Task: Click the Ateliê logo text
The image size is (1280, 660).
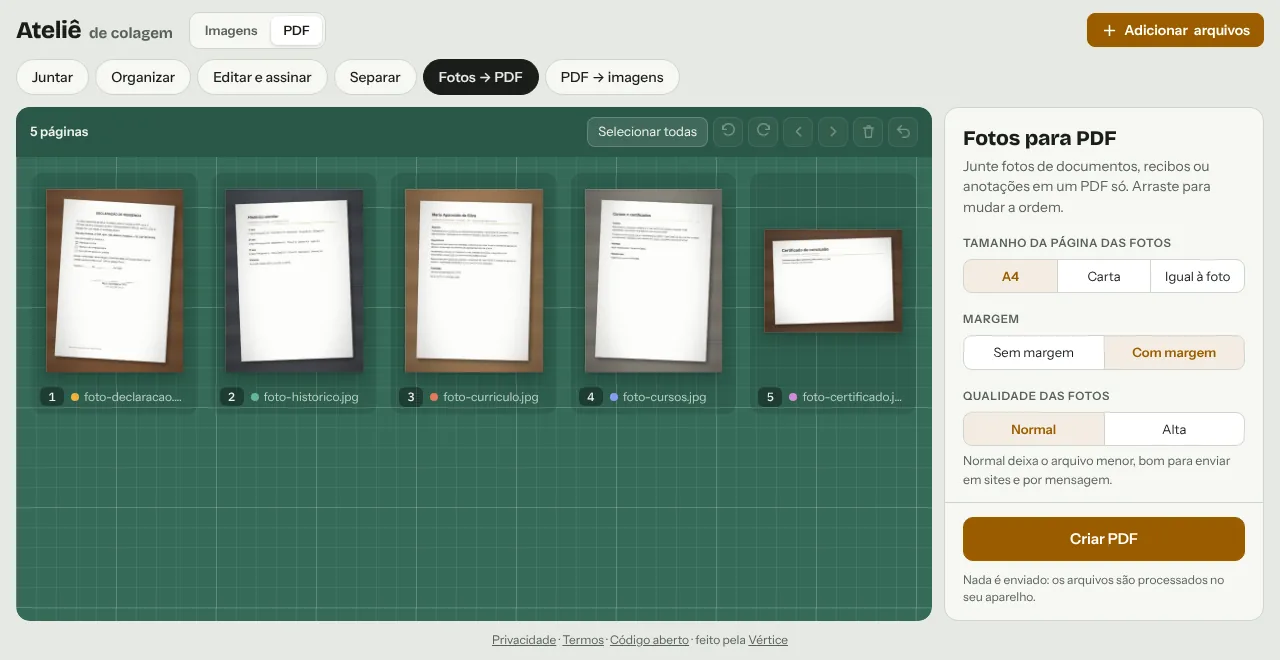Action: click(x=49, y=30)
